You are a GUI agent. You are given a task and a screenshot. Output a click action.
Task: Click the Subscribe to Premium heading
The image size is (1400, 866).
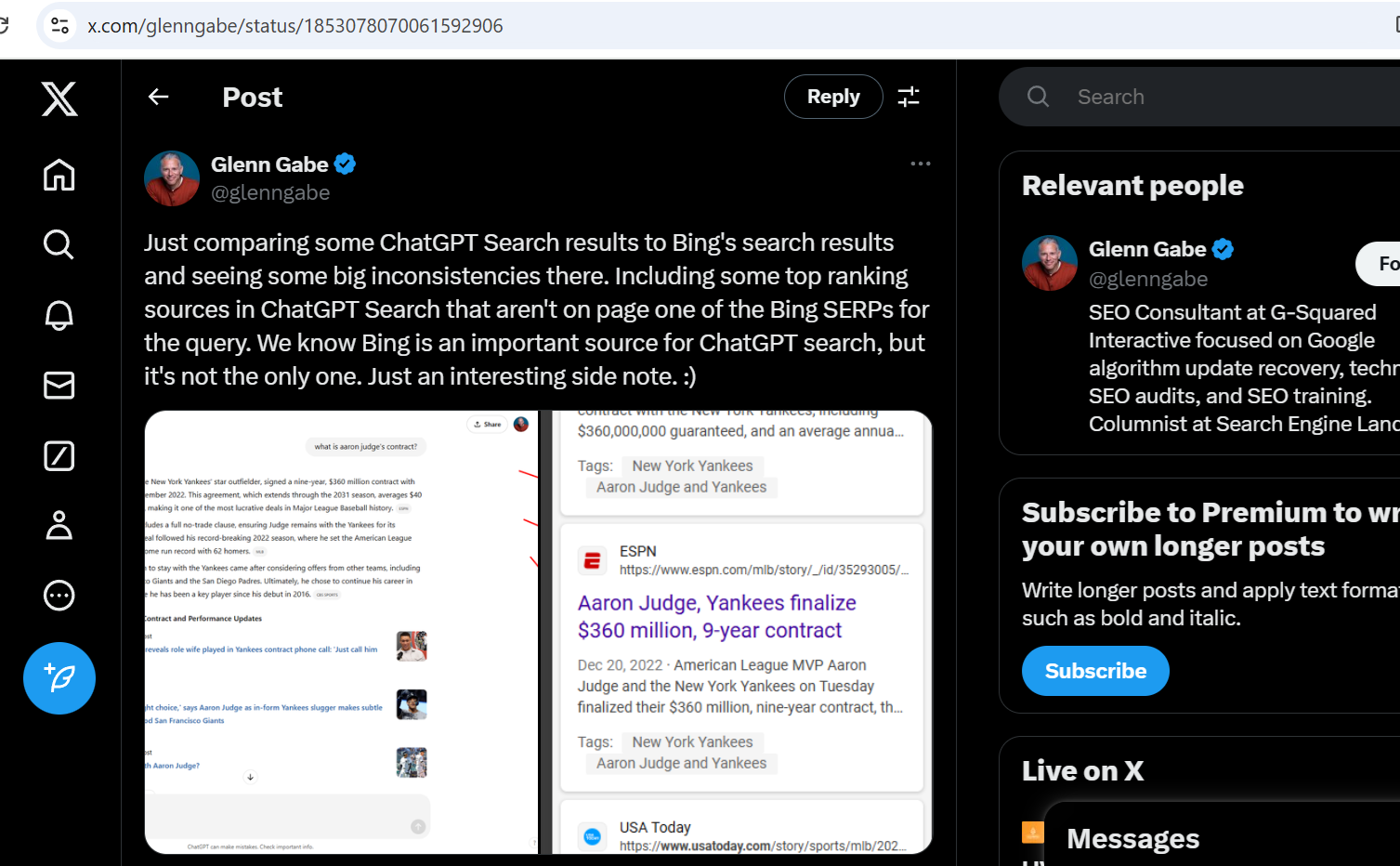coord(1210,529)
